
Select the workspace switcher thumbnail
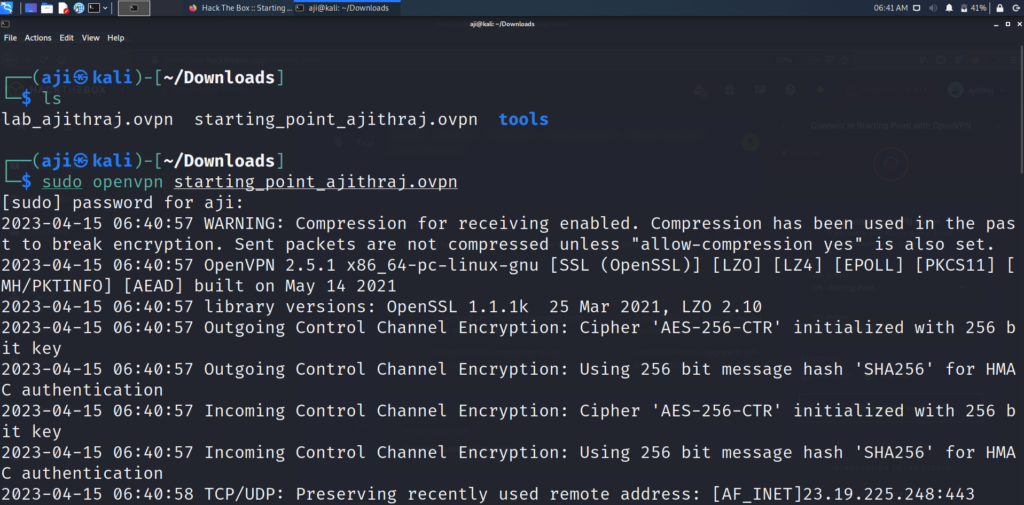click(x=134, y=8)
